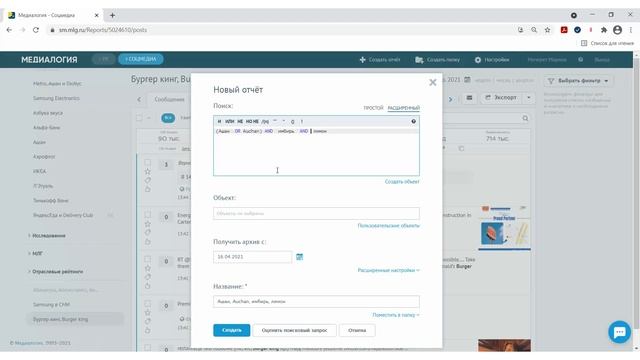The height and width of the screenshot is (360, 640).
Task: Open the Экспорт dropdown arrow
Action: pos(529,98)
